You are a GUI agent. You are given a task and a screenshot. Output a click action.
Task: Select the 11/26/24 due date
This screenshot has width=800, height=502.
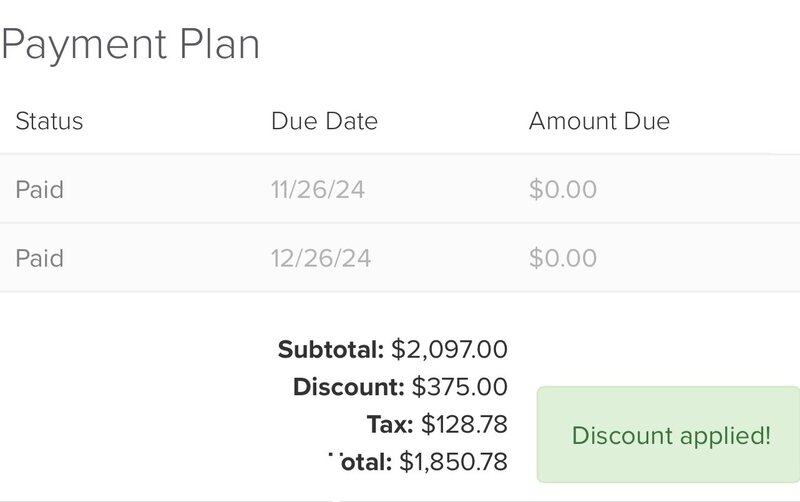[x=317, y=189]
